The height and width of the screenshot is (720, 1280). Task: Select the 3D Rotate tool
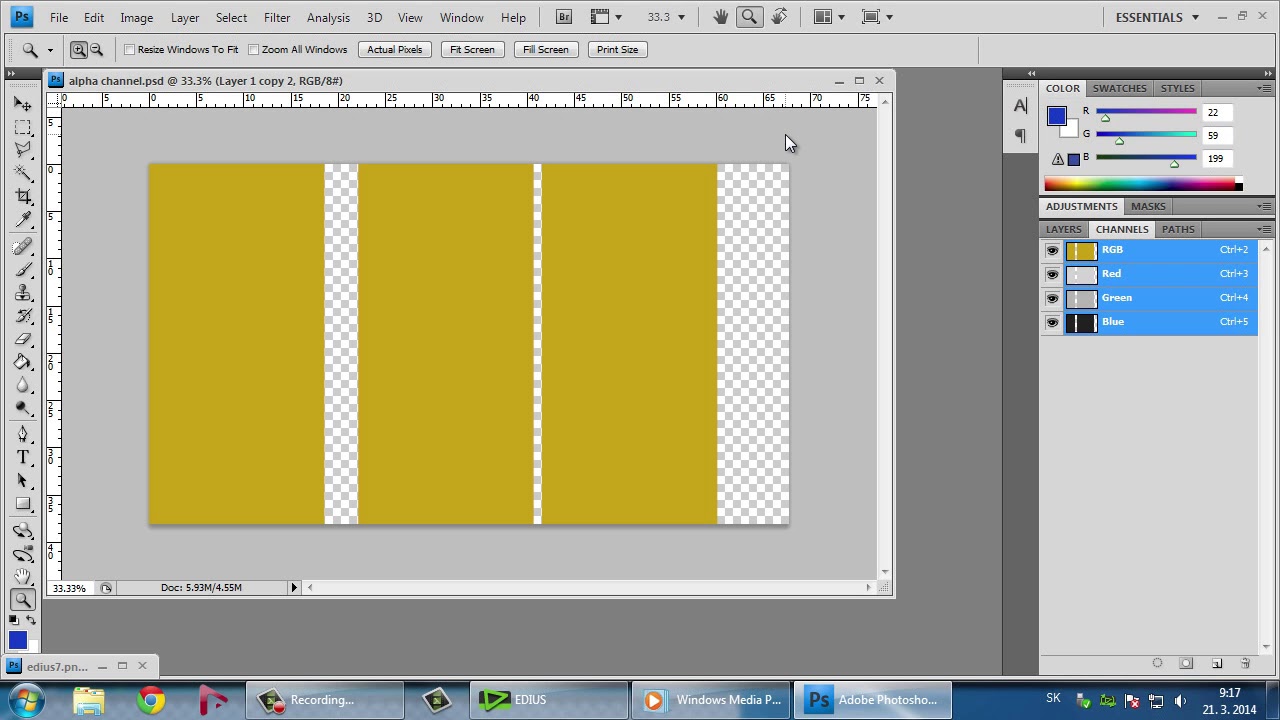[23, 530]
